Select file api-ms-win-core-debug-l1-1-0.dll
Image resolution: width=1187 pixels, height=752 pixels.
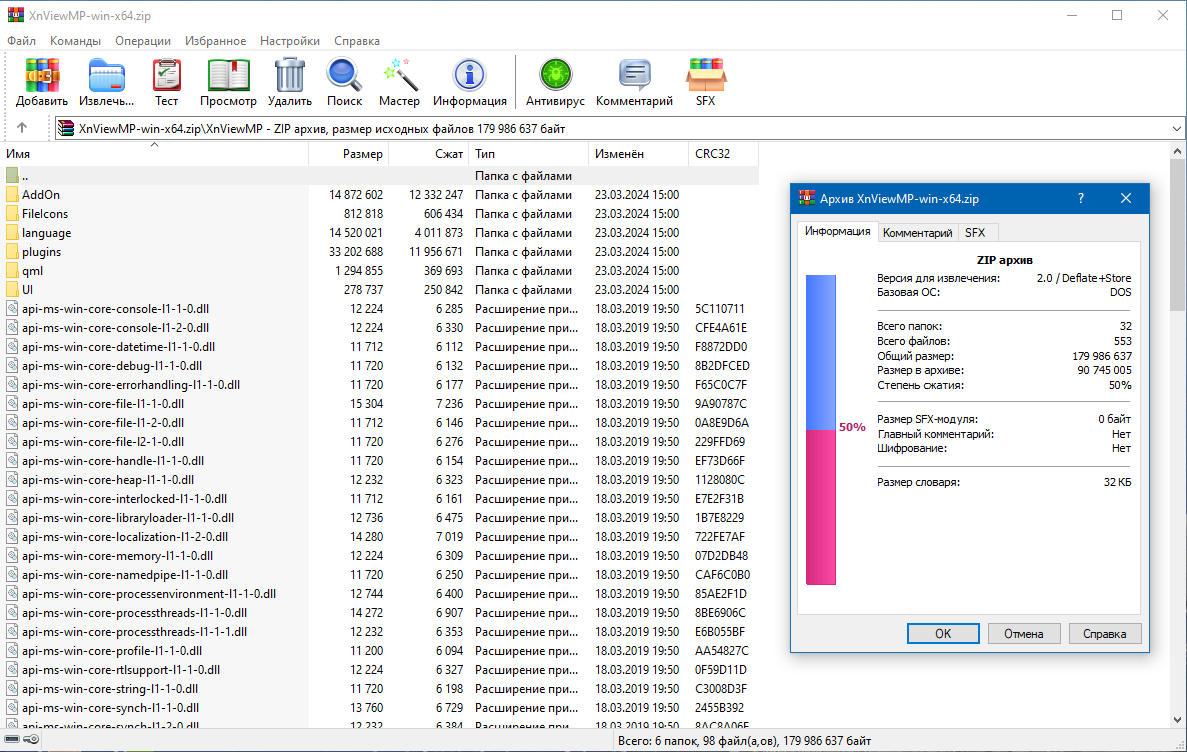pyautogui.click(x=112, y=366)
